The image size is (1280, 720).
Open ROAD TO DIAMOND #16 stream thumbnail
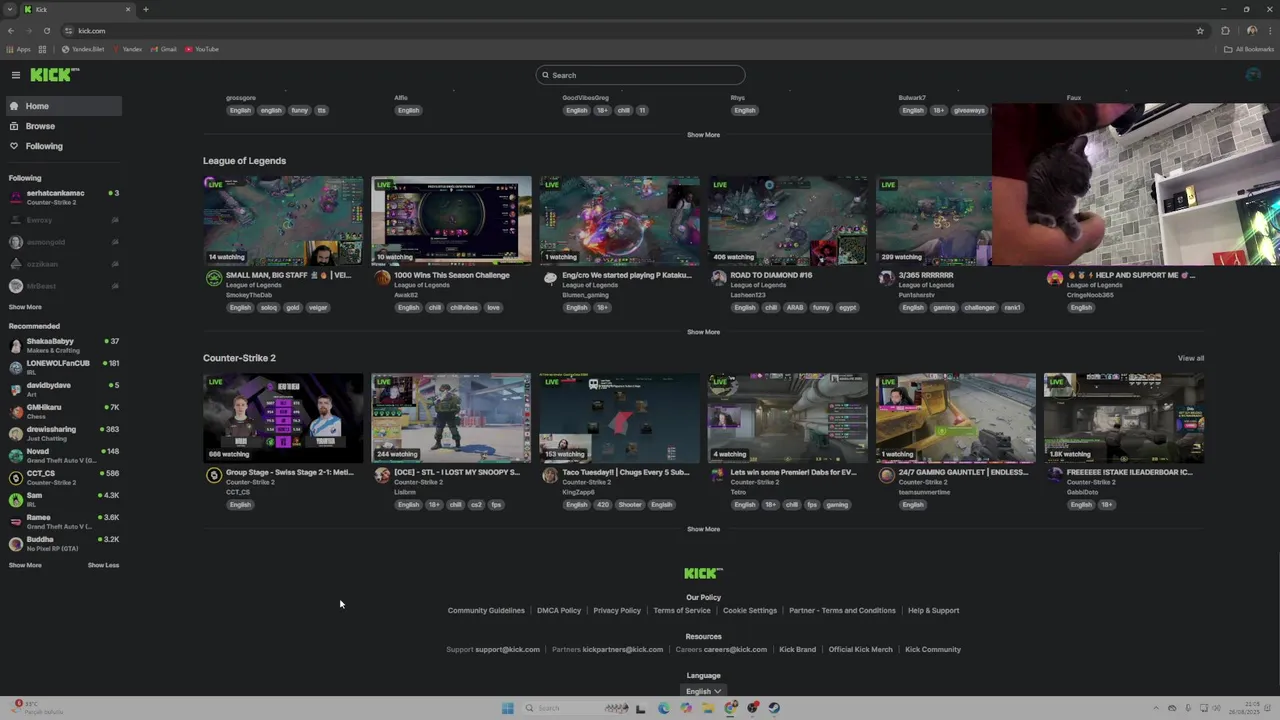[788, 221]
